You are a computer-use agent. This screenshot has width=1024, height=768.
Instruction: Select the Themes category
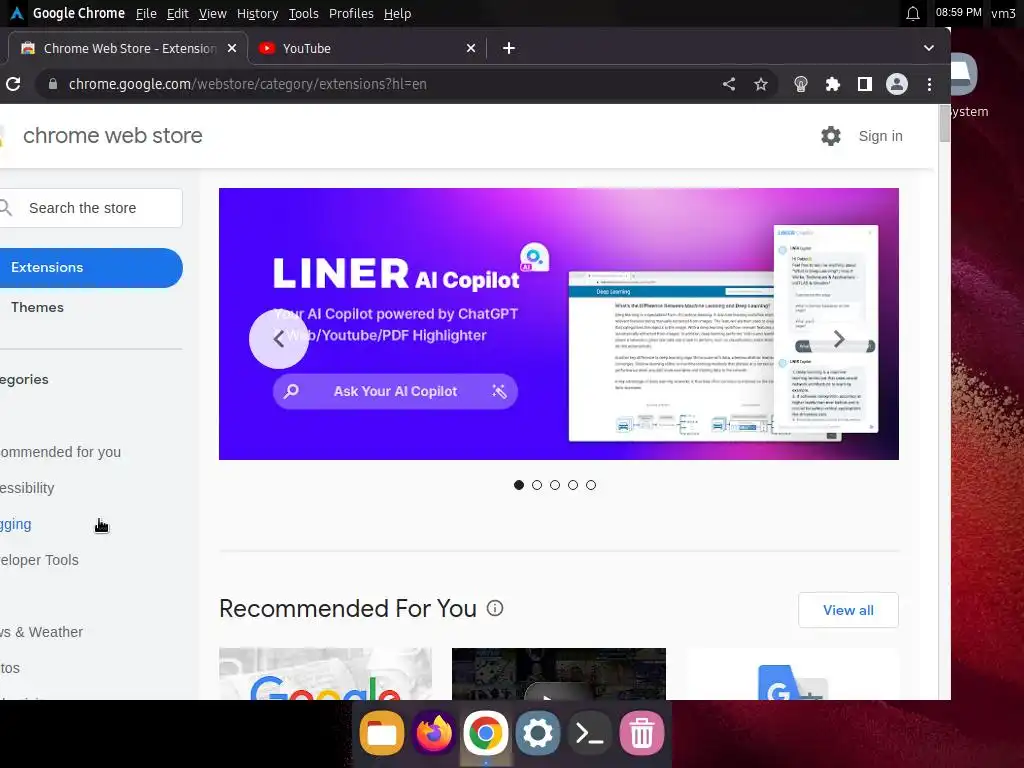(x=37, y=308)
